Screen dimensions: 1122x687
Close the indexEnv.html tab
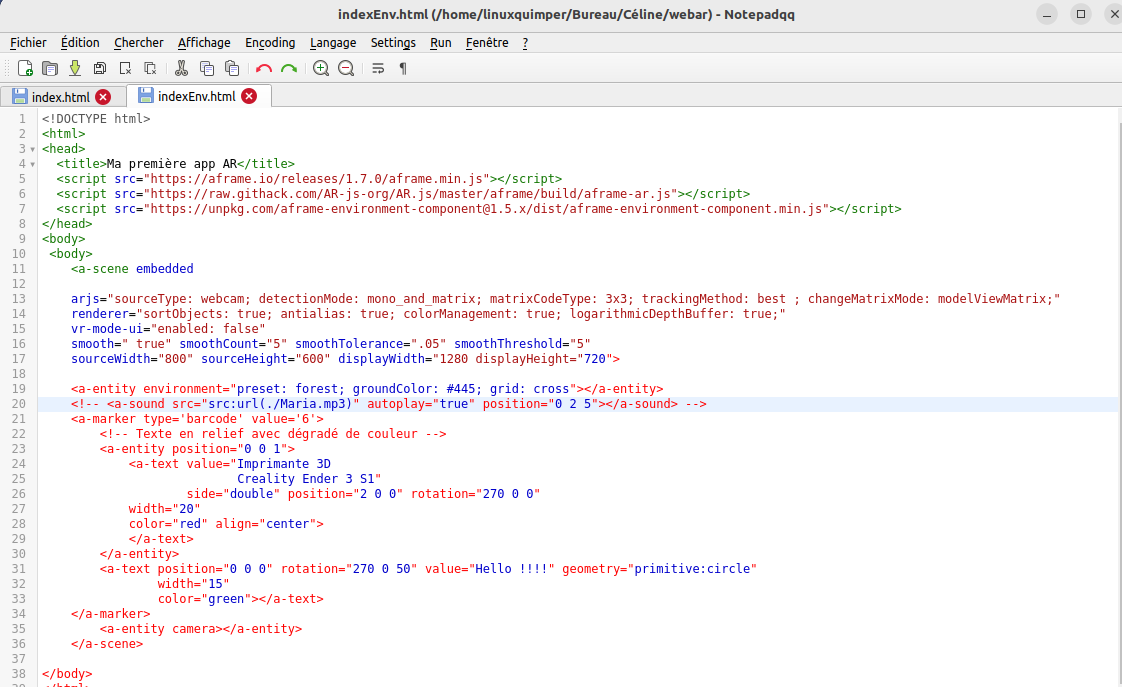[249, 96]
